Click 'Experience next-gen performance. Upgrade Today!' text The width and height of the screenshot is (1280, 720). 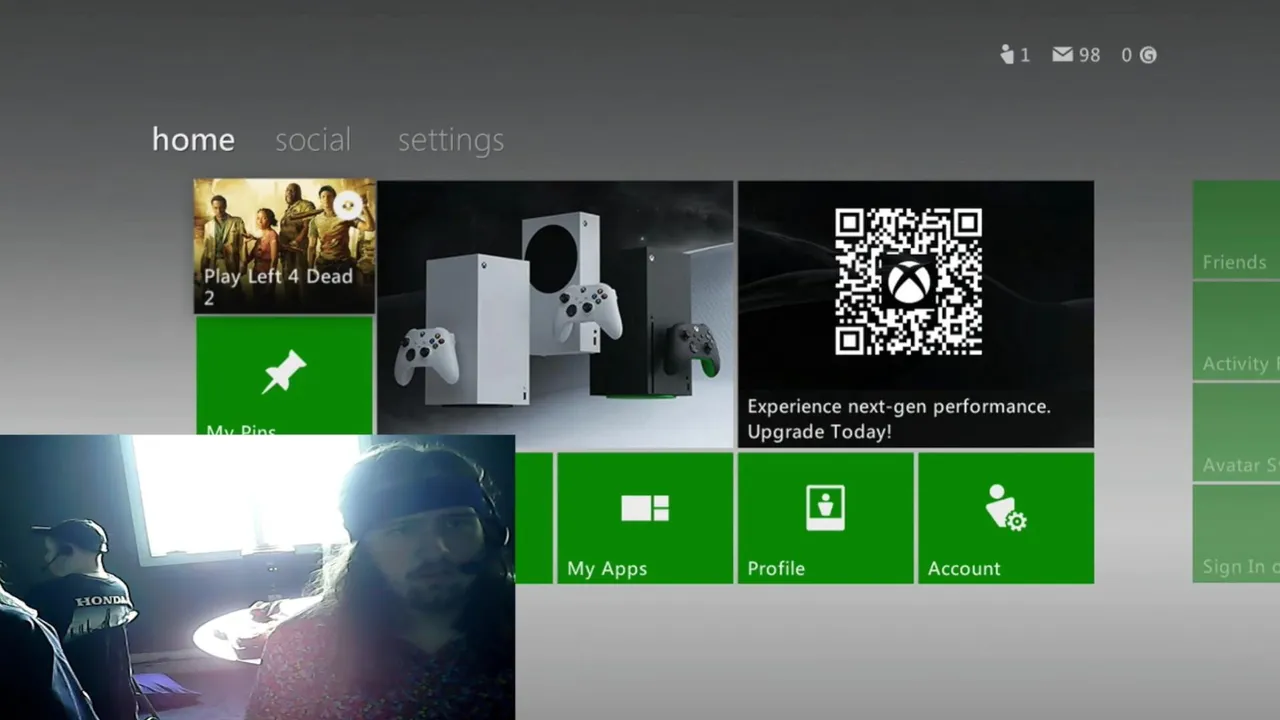899,419
